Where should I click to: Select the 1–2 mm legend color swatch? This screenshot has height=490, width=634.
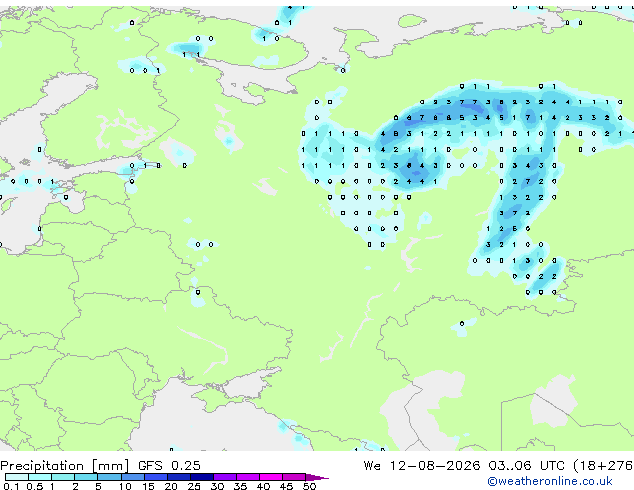[63, 477]
